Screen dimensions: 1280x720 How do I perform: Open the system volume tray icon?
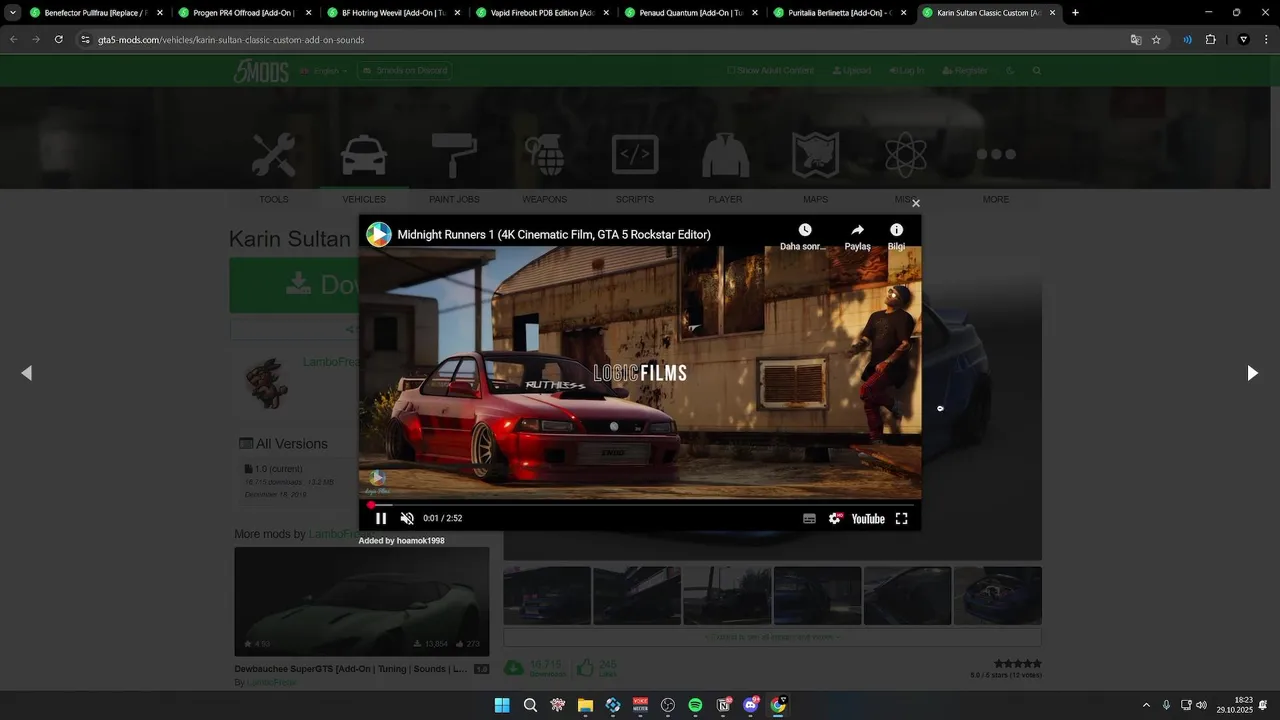1201,705
